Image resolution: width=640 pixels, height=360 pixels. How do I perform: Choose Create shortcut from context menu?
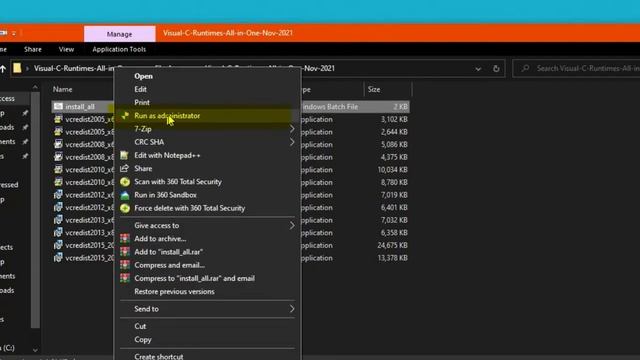pos(159,356)
